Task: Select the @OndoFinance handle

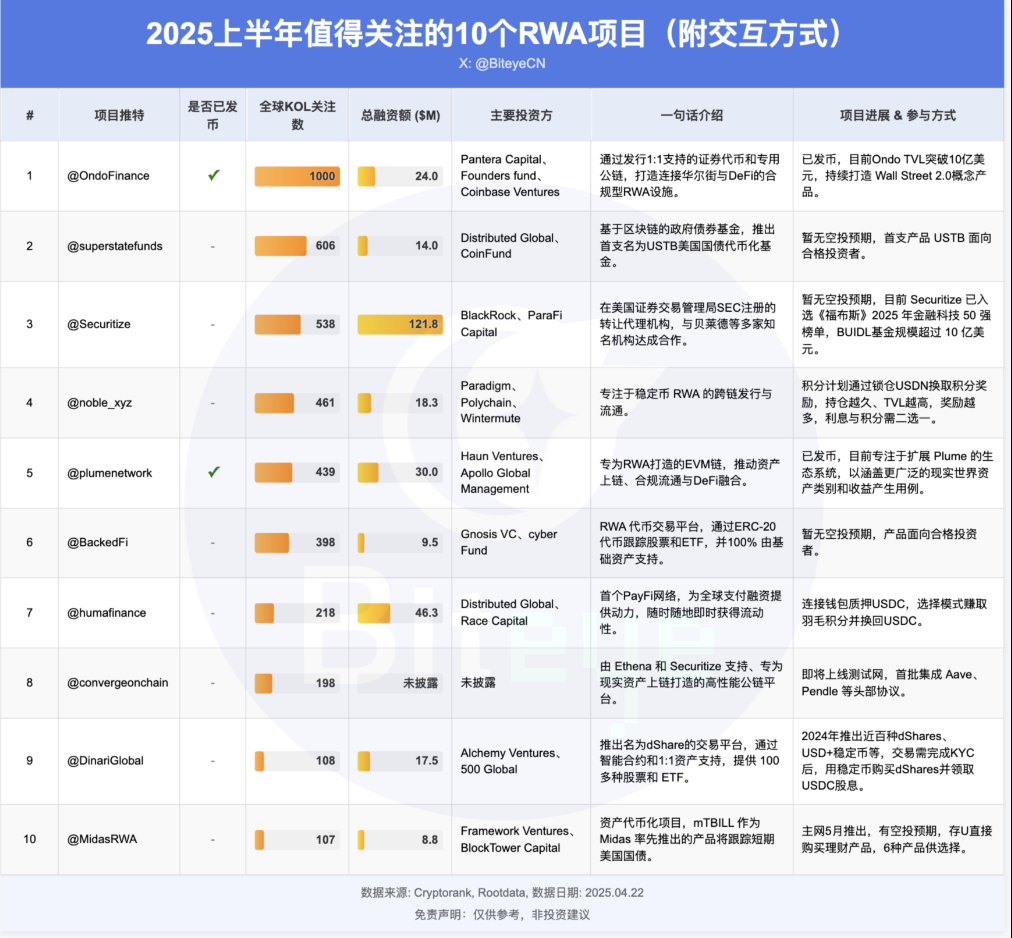Action: 108,176
